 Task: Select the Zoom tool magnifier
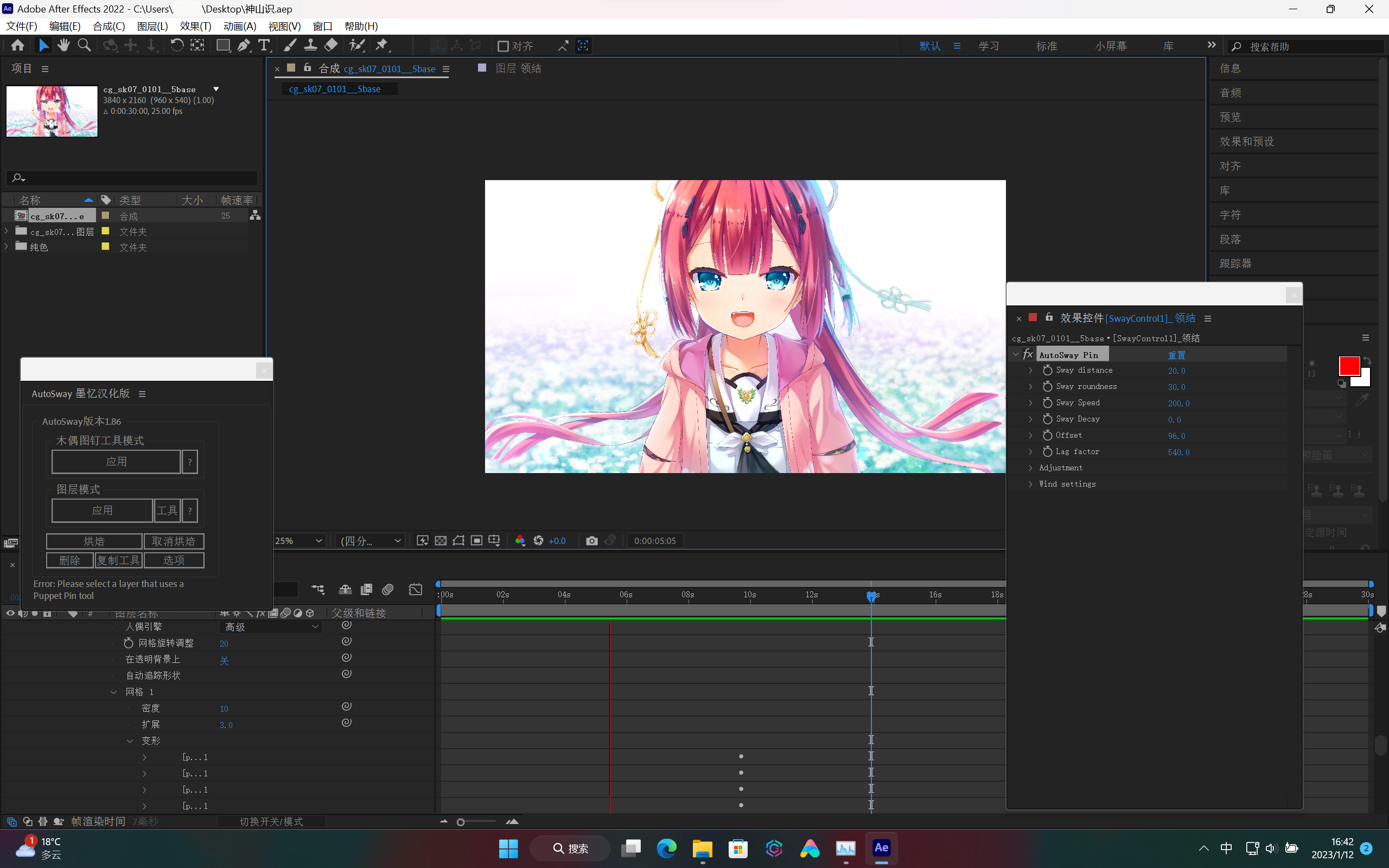coord(84,46)
